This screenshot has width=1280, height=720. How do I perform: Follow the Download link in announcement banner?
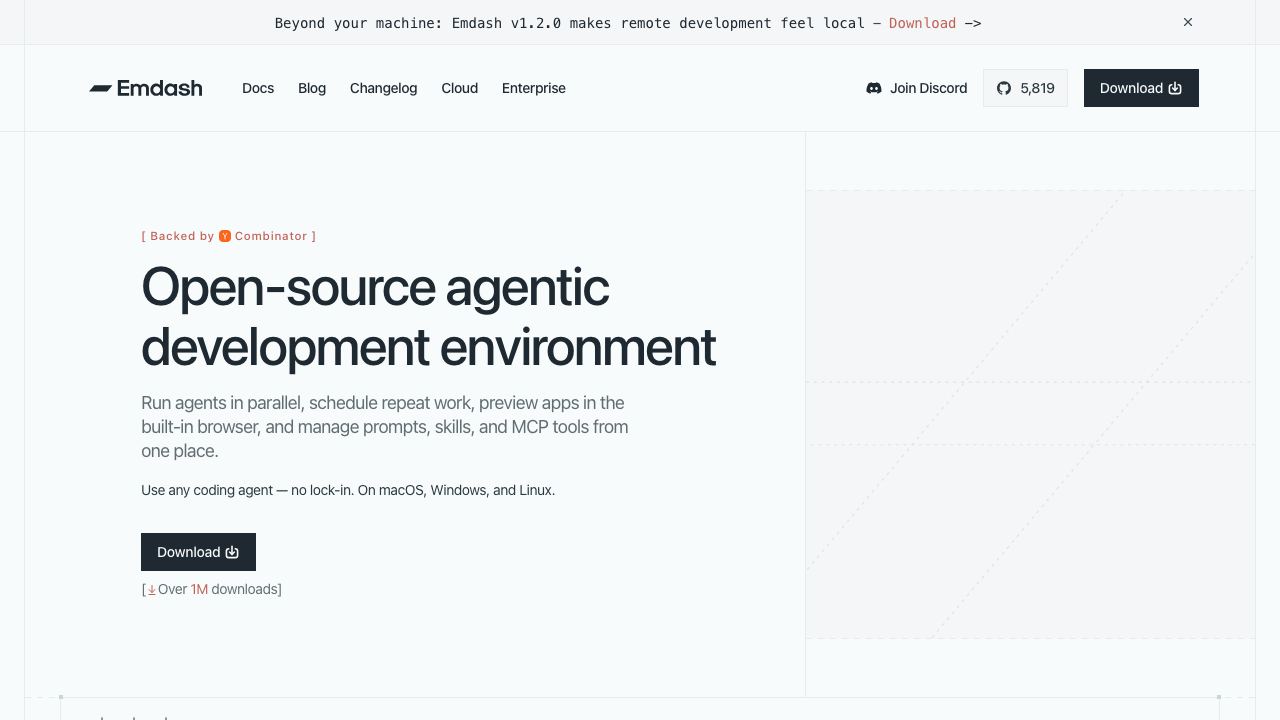(922, 23)
